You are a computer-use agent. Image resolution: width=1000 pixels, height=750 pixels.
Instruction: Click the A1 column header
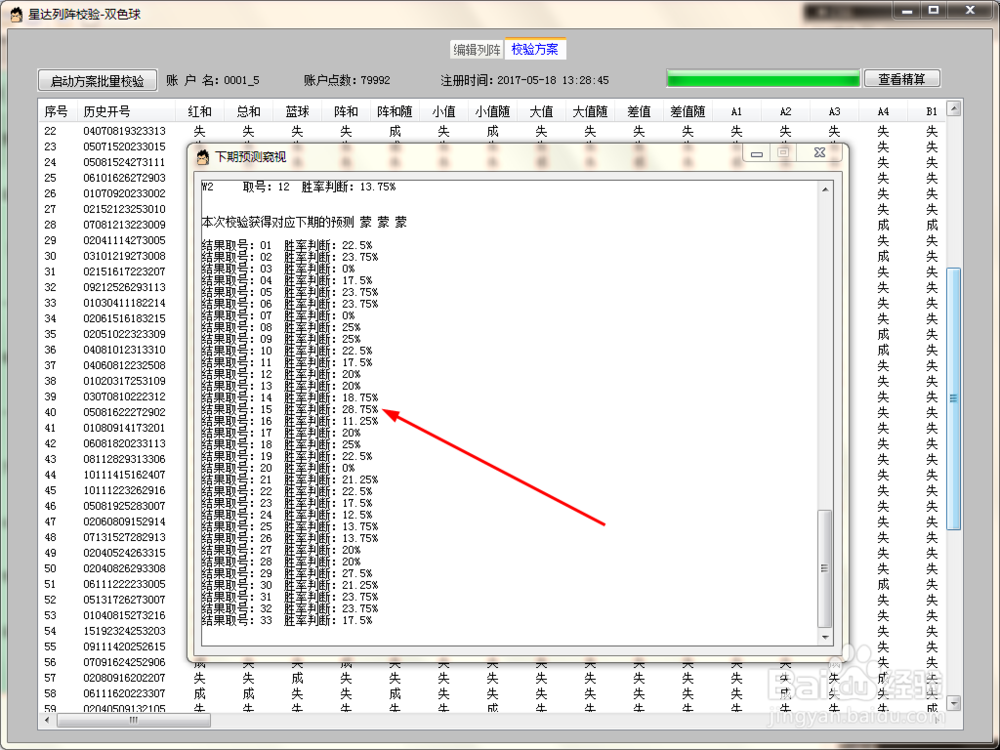(737, 112)
